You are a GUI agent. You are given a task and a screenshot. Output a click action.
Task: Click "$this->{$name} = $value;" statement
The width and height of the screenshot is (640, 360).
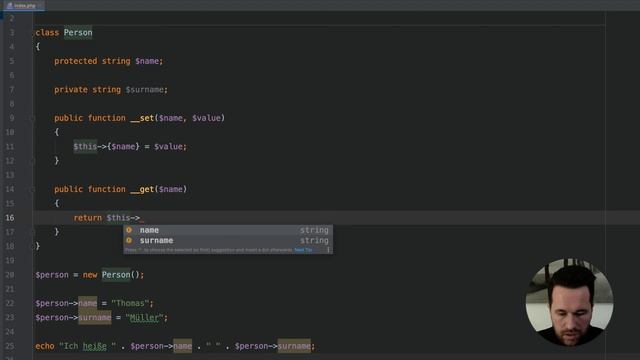130,147
